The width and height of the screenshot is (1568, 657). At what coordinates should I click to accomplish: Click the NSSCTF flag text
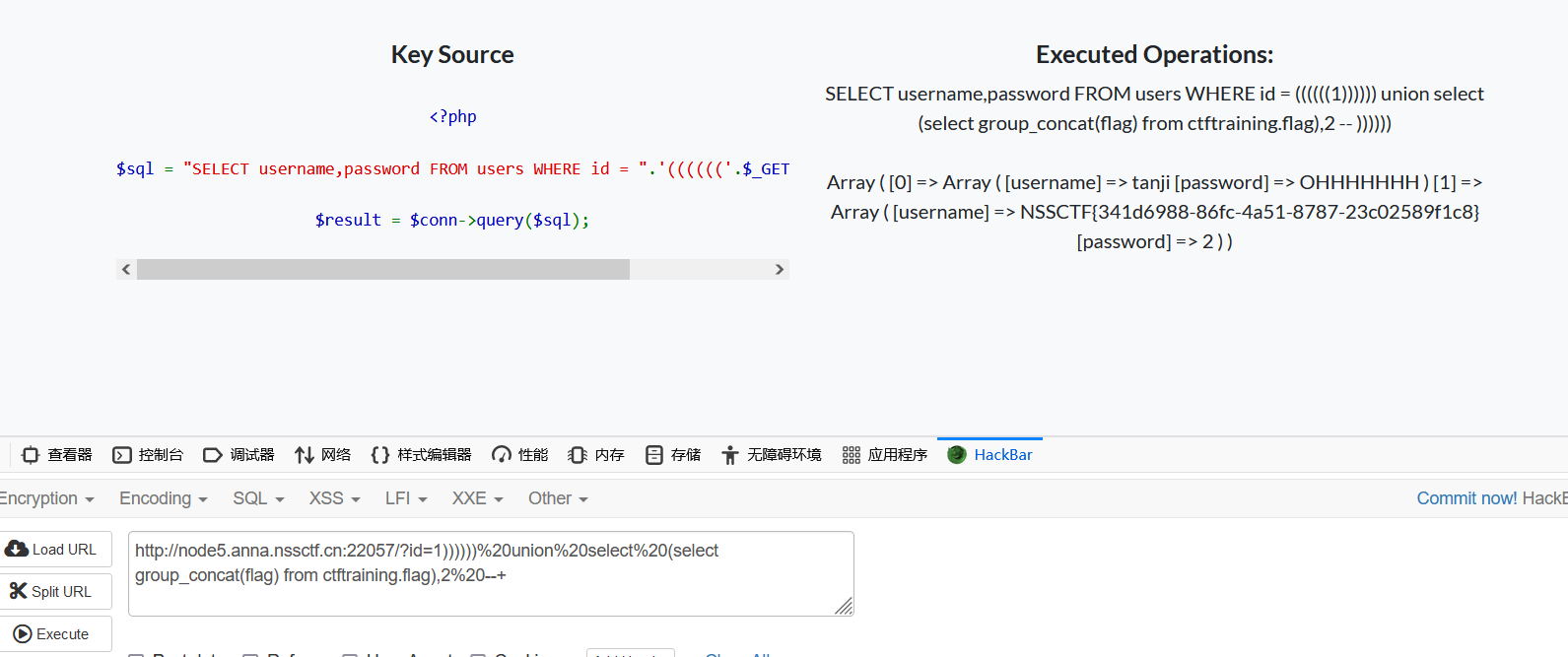click(1250, 212)
